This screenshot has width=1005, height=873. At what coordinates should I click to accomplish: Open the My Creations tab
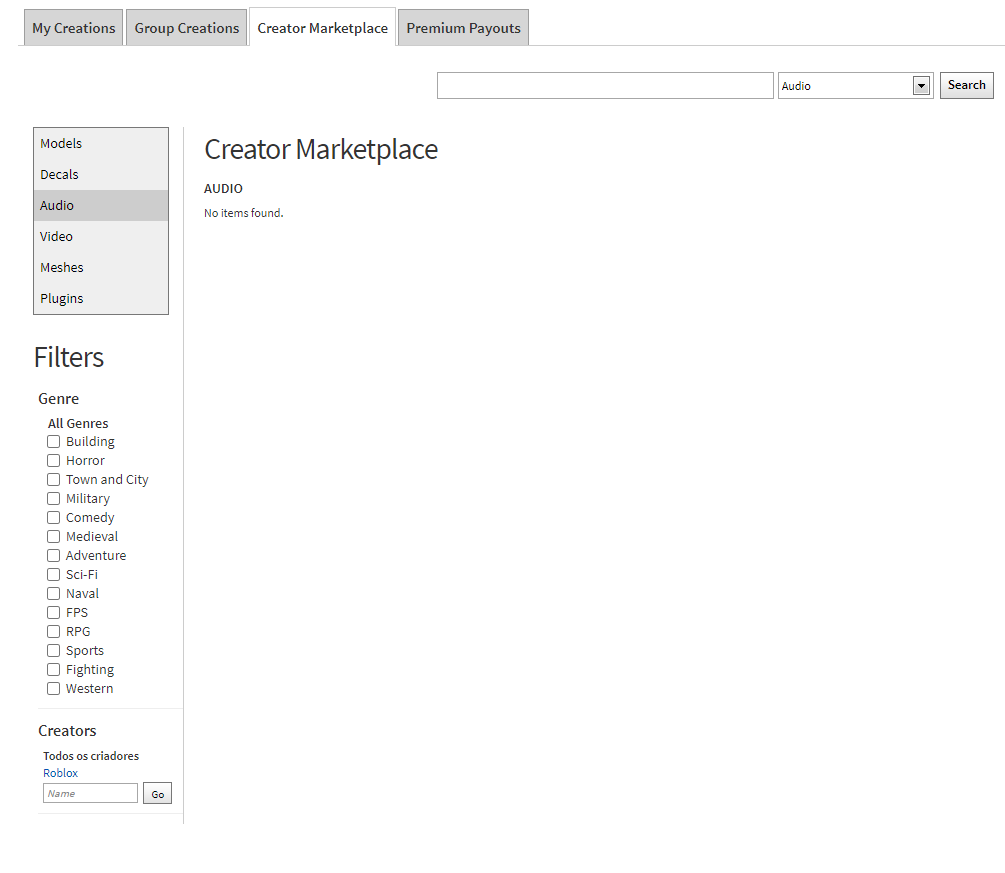(x=73, y=28)
